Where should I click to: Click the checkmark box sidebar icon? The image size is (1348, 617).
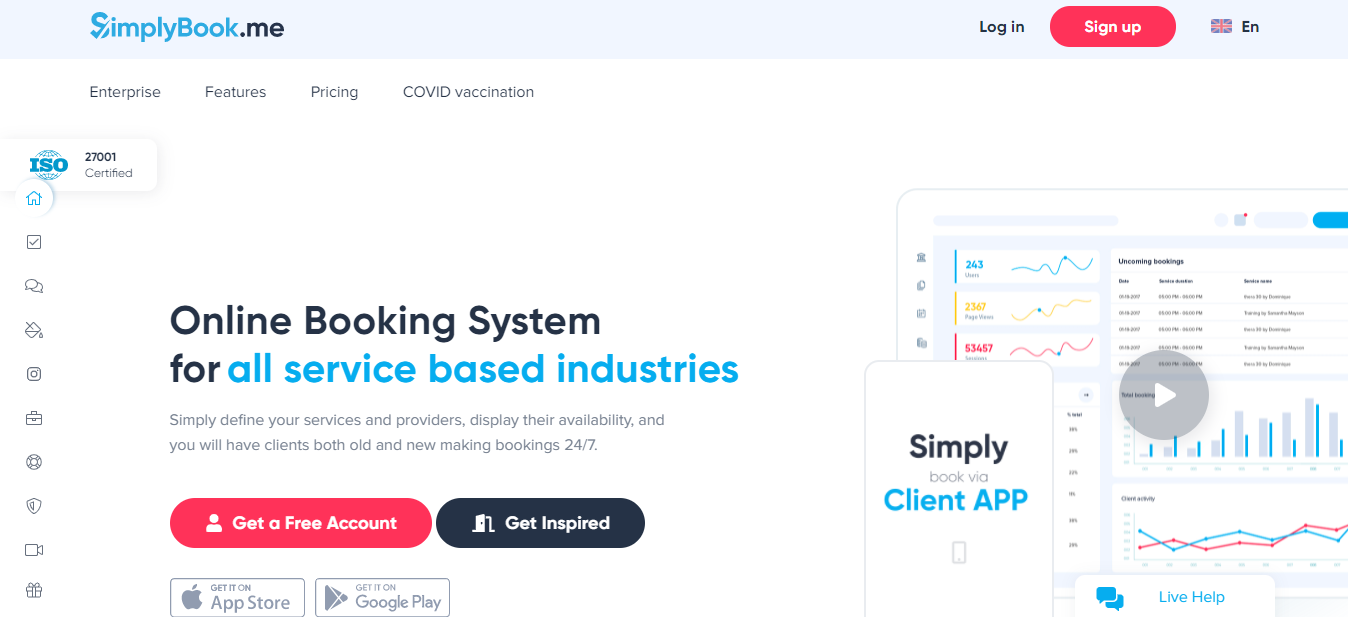34,242
